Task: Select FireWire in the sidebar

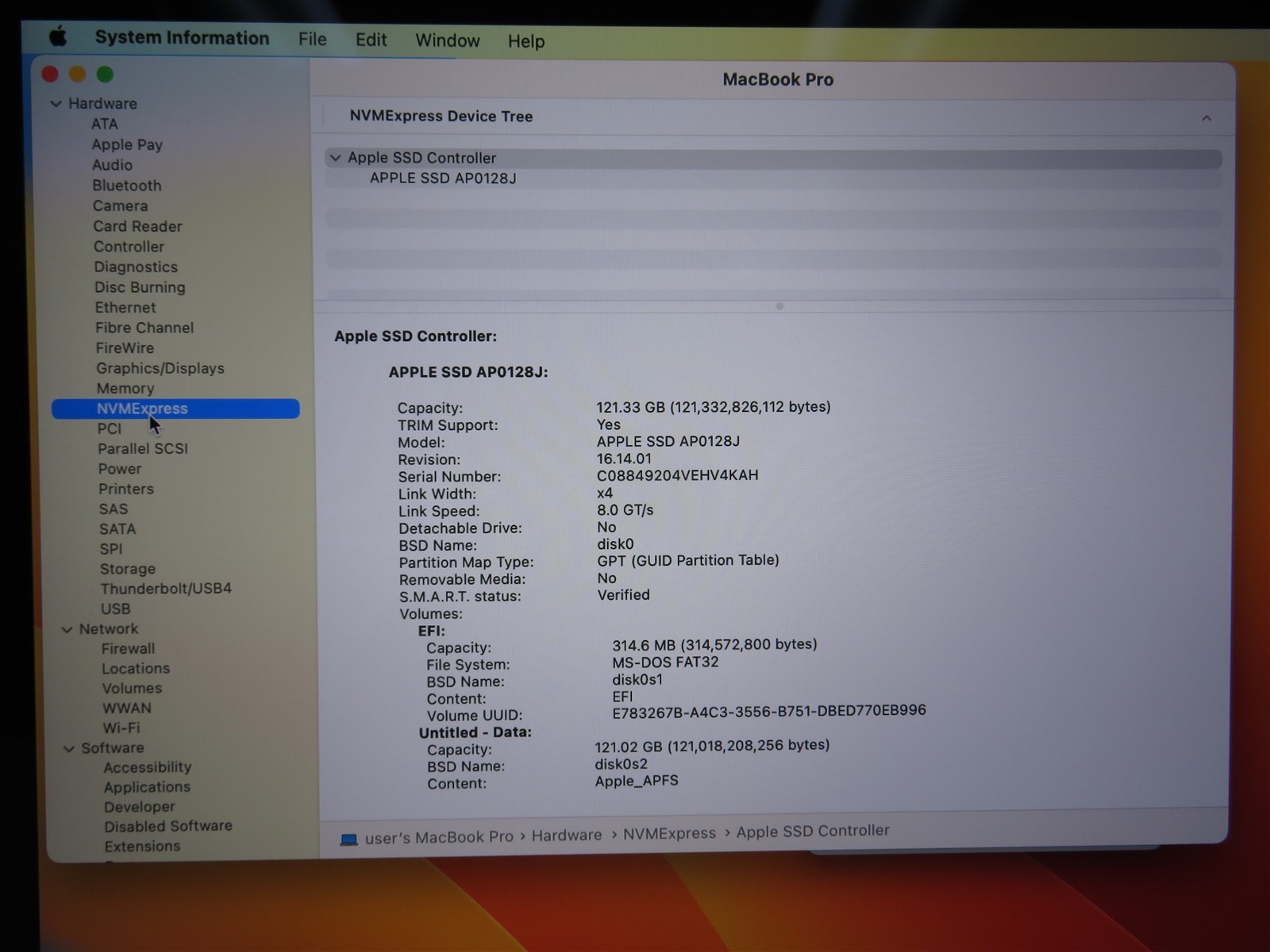Action: [x=125, y=348]
